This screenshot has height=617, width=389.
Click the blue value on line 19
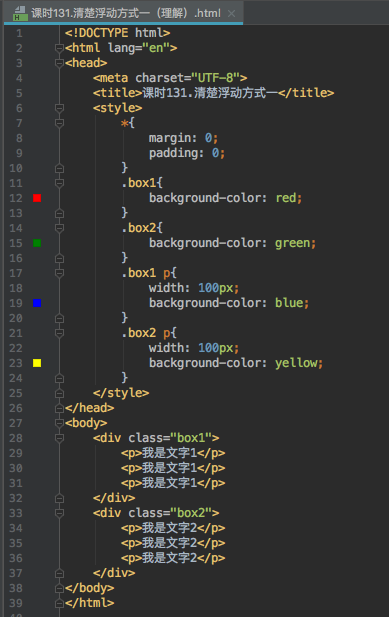289,303
